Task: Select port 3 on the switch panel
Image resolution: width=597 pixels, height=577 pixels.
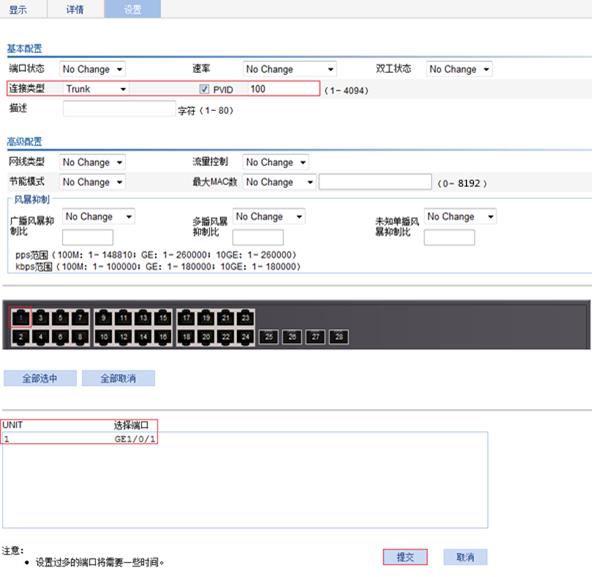Action: pyautogui.click(x=40, y=318)
